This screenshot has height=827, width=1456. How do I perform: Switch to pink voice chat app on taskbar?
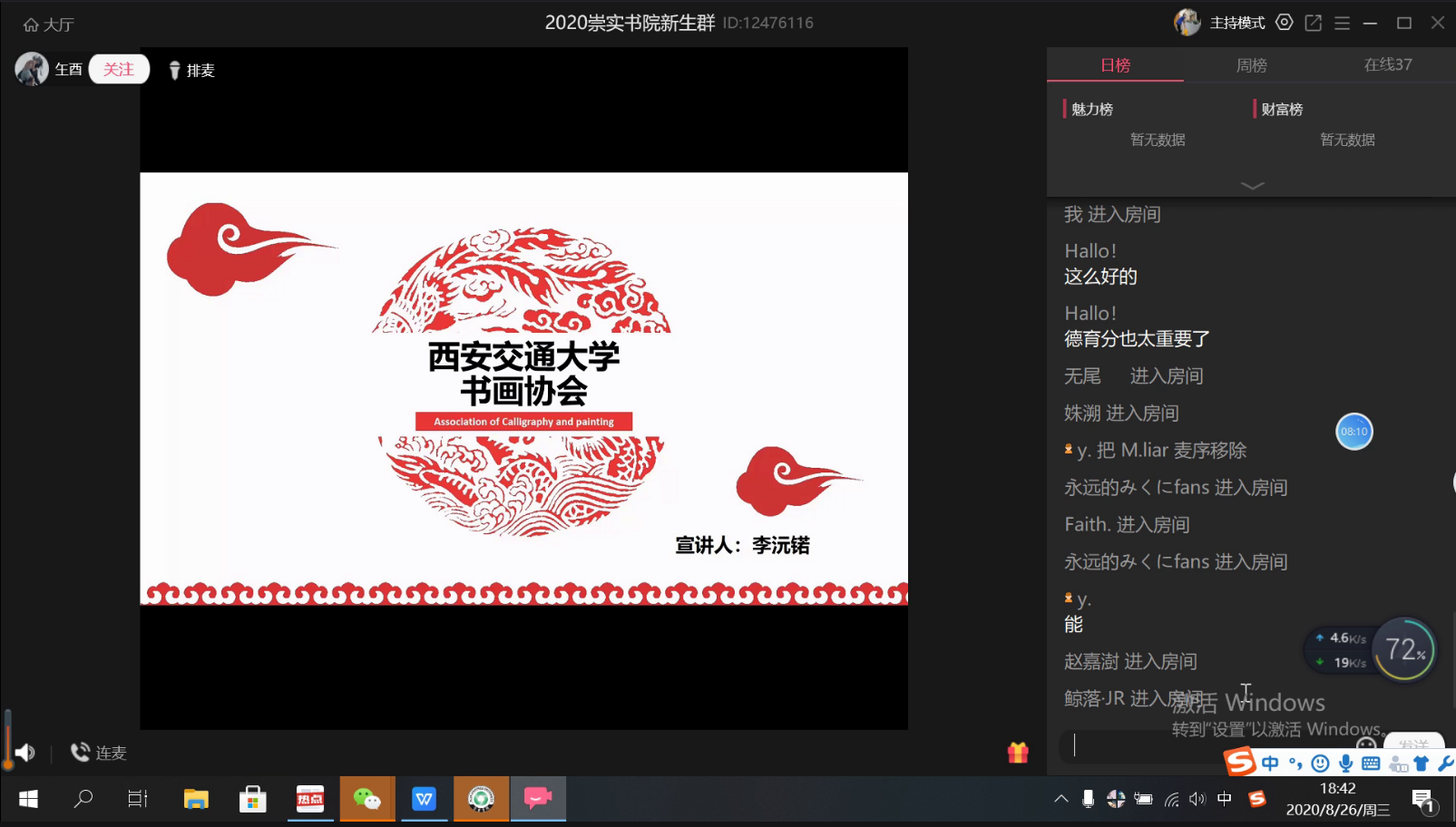click(x=538, y=799)
